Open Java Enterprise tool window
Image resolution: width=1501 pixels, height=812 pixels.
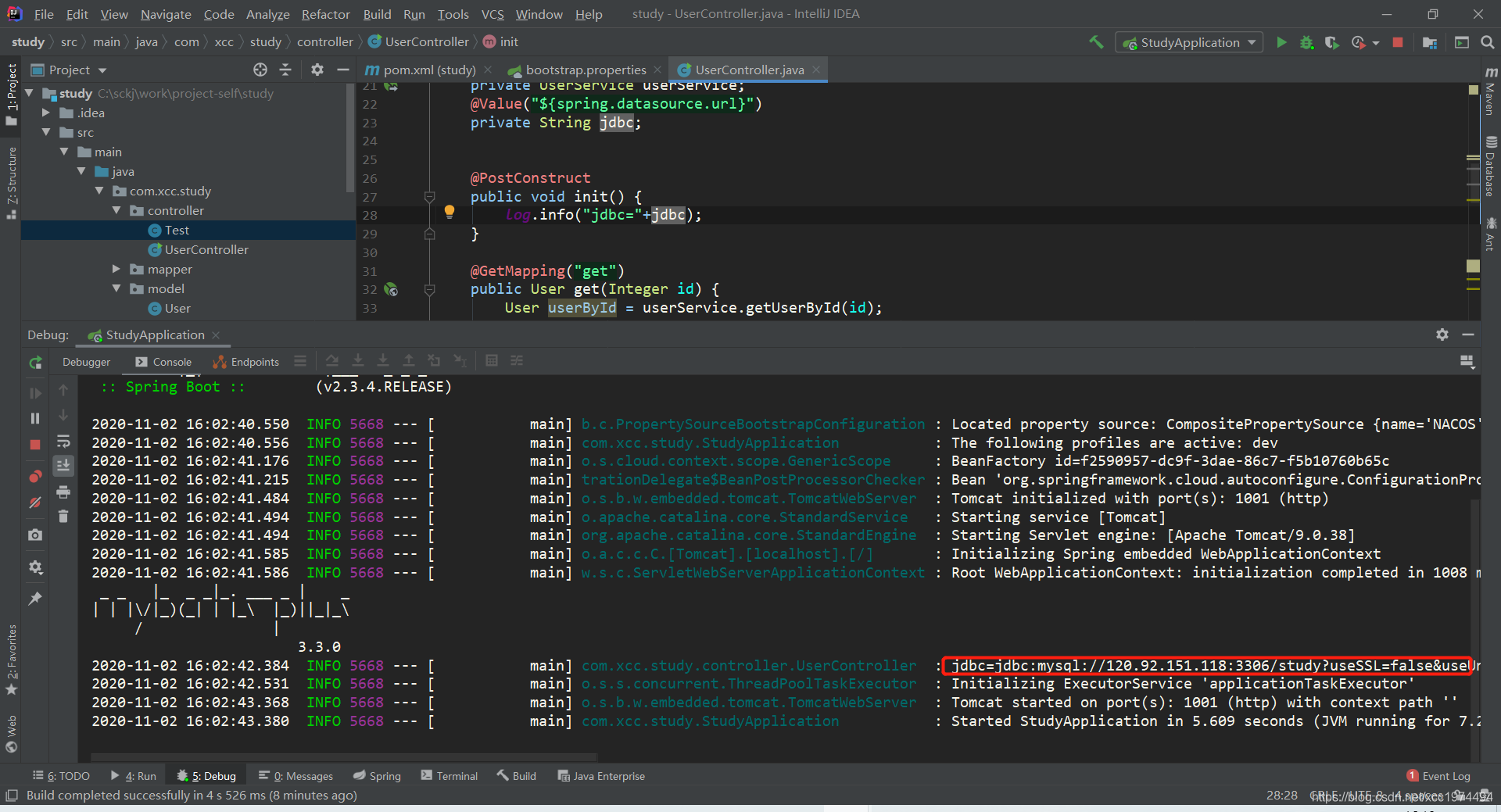tap(601, 776)
